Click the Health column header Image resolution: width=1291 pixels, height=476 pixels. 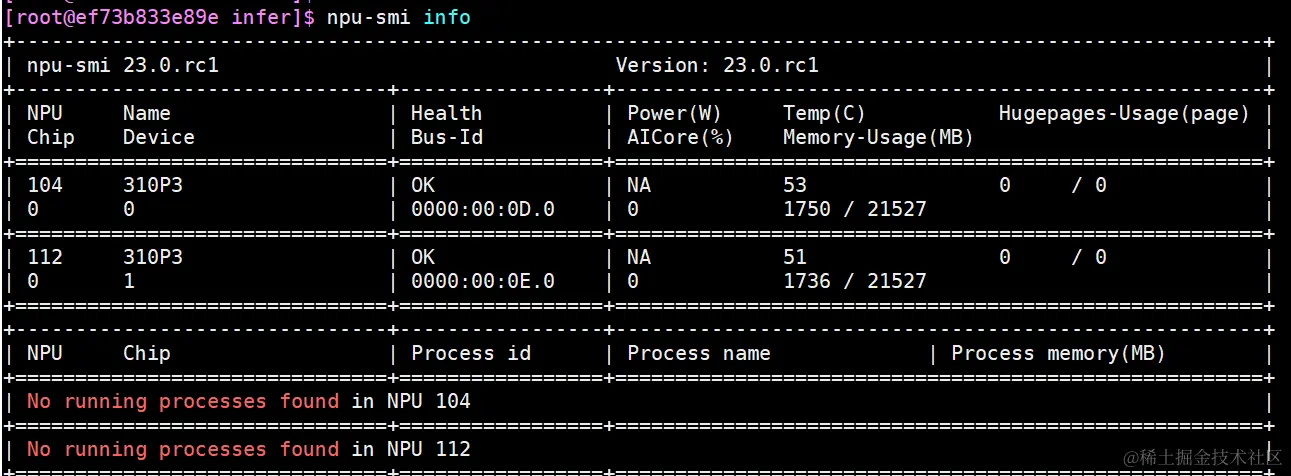click(x=447, y=113)
